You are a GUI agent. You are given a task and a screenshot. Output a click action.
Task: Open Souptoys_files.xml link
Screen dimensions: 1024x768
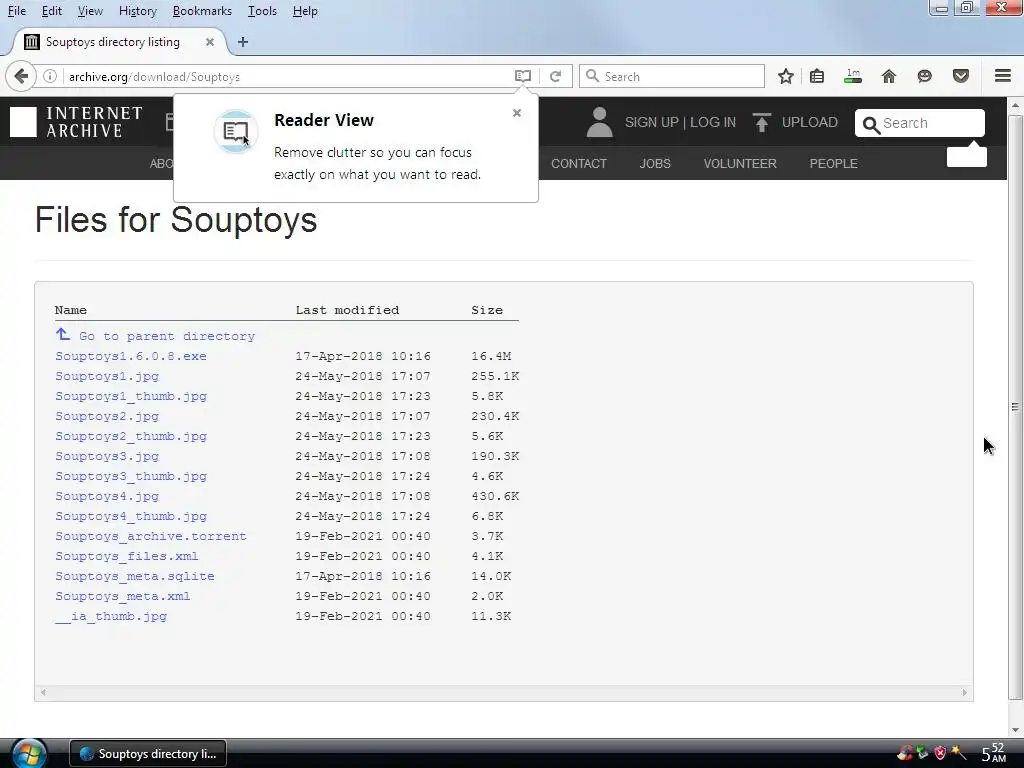pos(127,556)
